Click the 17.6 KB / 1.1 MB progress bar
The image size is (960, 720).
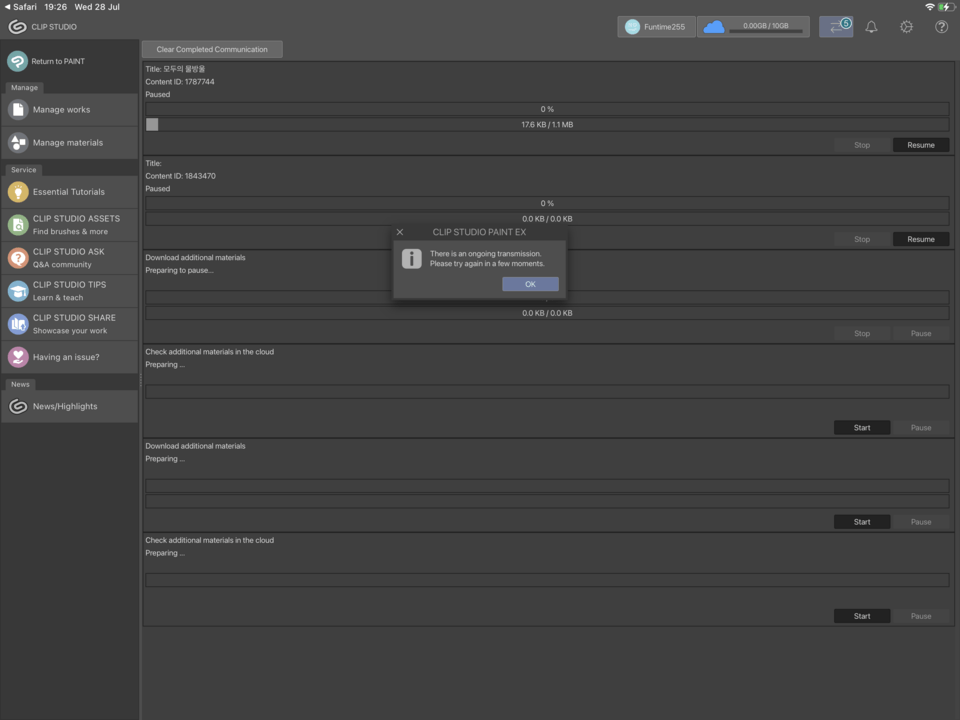[x=547, y=124]
